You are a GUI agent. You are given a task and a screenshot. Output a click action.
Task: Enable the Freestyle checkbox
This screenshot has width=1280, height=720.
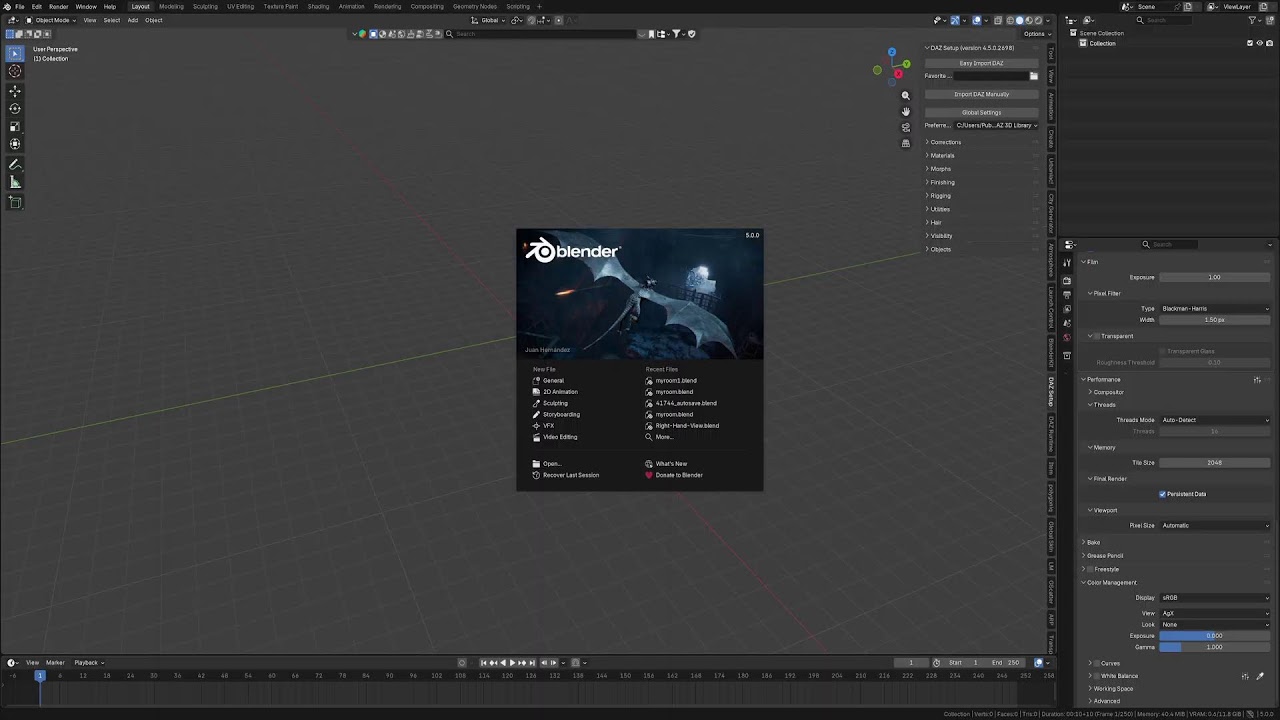(1090, 569)
